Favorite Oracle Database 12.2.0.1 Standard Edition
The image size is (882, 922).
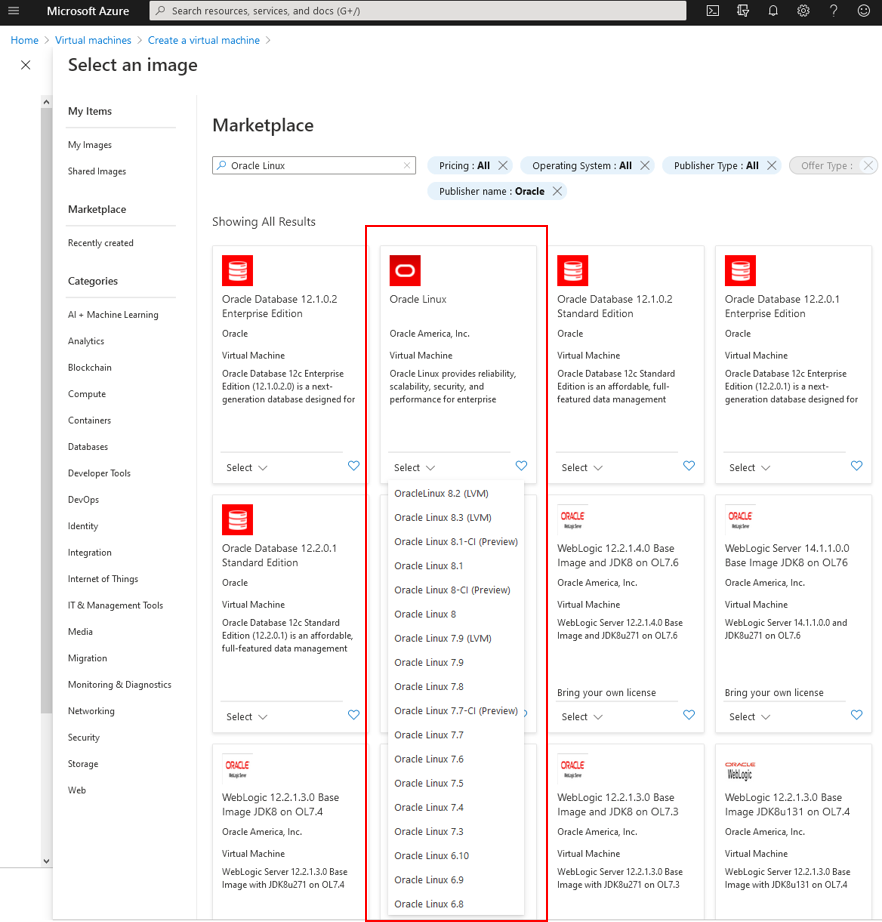353,714
